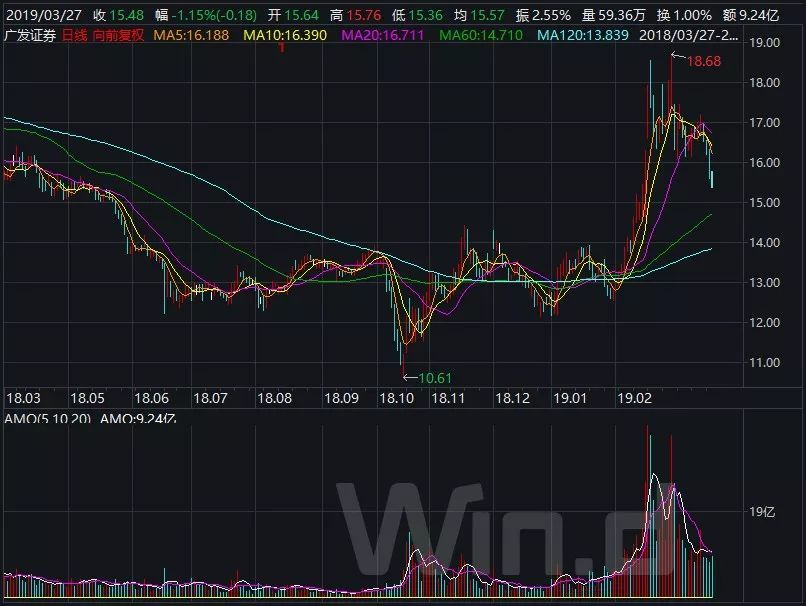Screen dimensions: 806x606
Task: Click the average price 15.57 value
Action: [x=487, y=15]
